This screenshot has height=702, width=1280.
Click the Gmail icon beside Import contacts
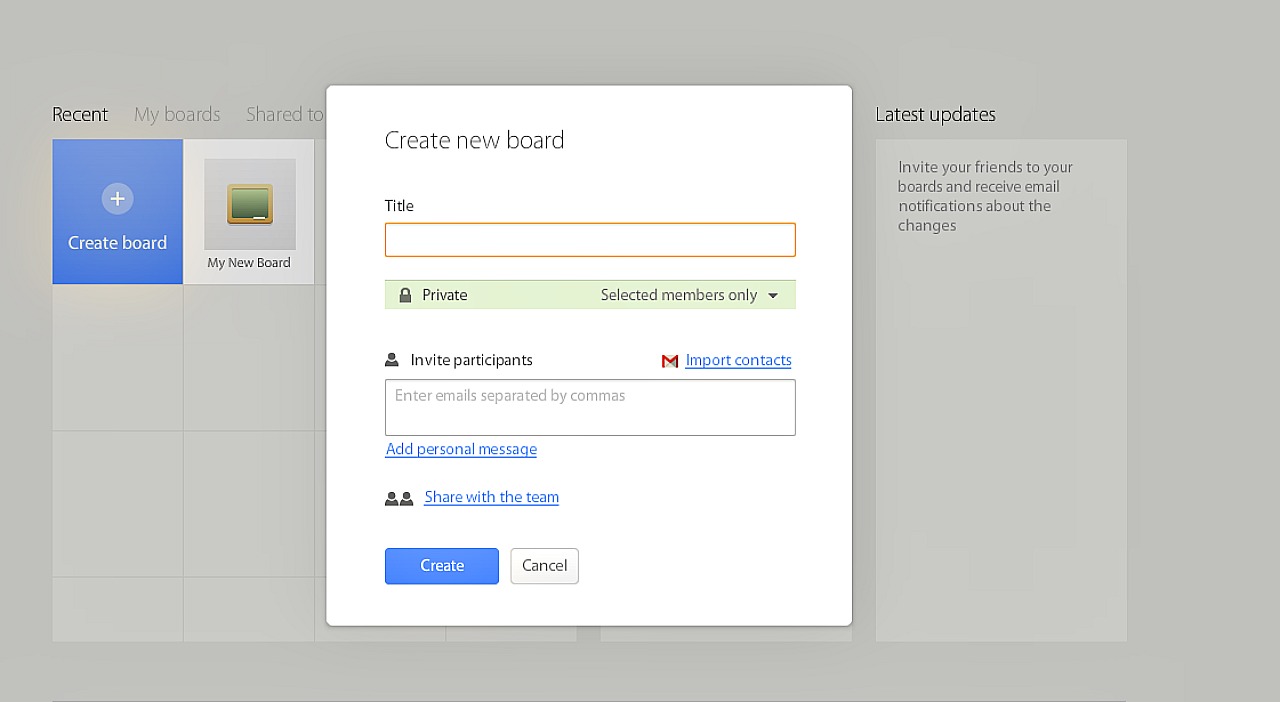tap(670, 361)
